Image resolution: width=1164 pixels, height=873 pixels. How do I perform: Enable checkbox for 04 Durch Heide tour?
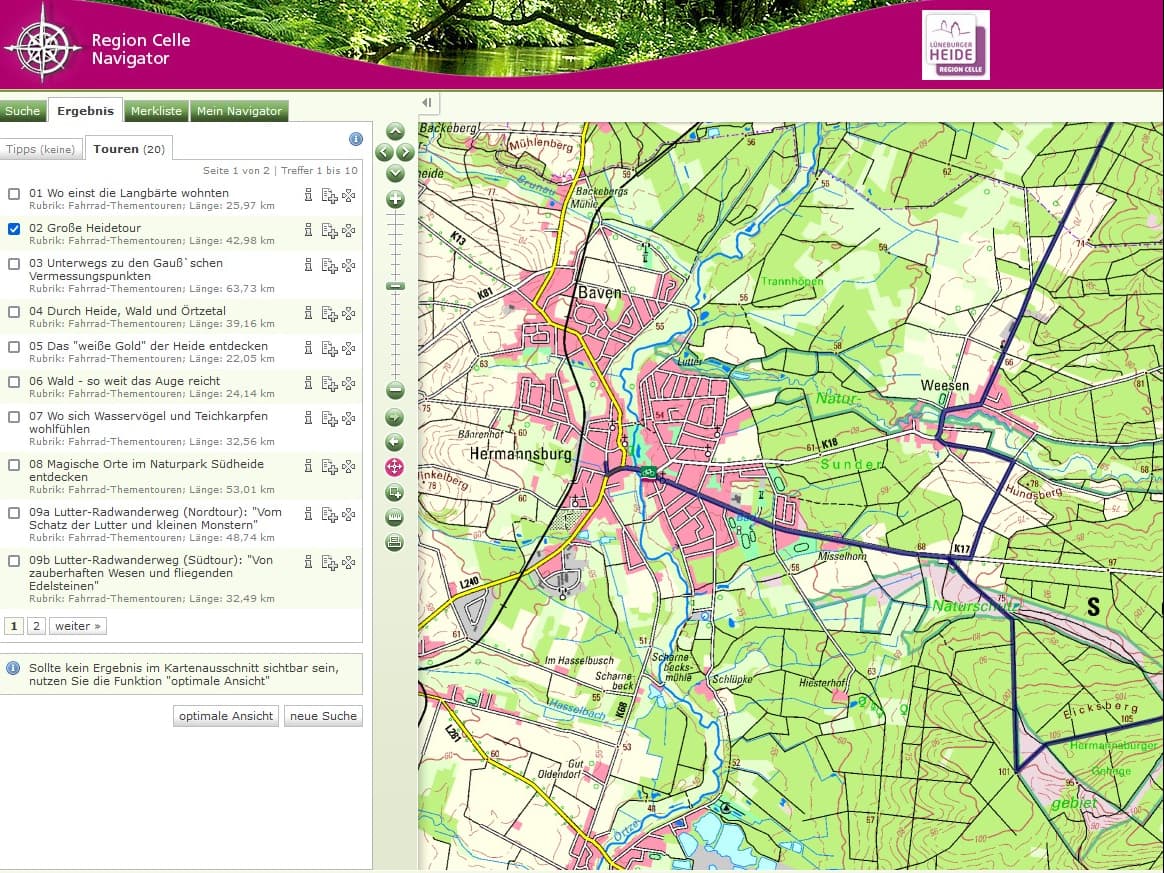14,312
